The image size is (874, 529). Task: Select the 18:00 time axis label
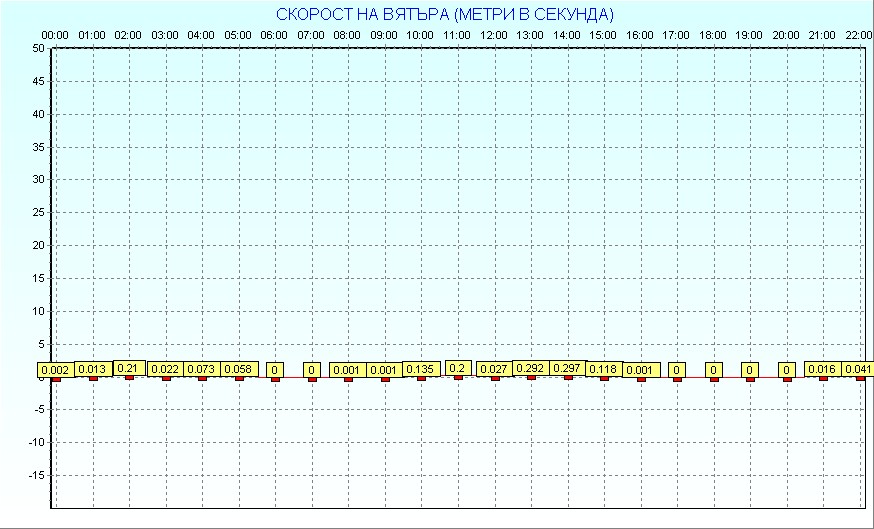pos(713,35)
